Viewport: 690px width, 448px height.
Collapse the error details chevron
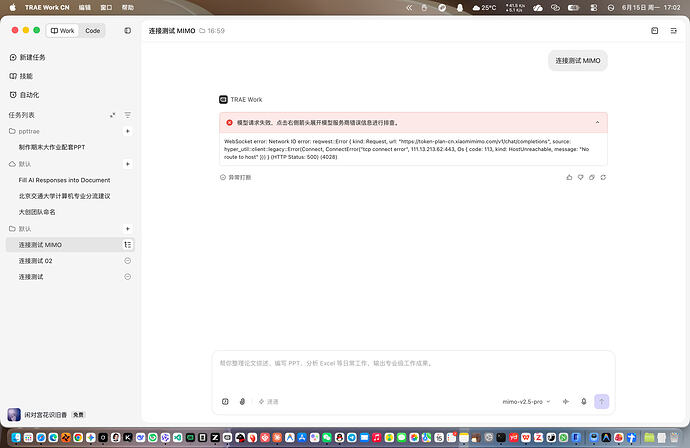598,123
